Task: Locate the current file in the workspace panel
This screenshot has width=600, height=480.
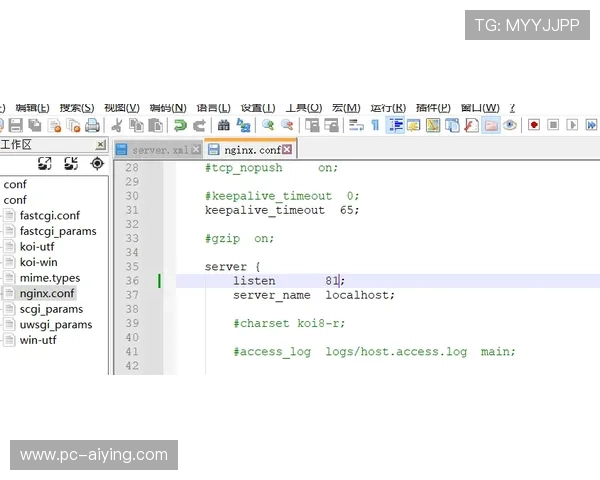Action: point(97,163)
